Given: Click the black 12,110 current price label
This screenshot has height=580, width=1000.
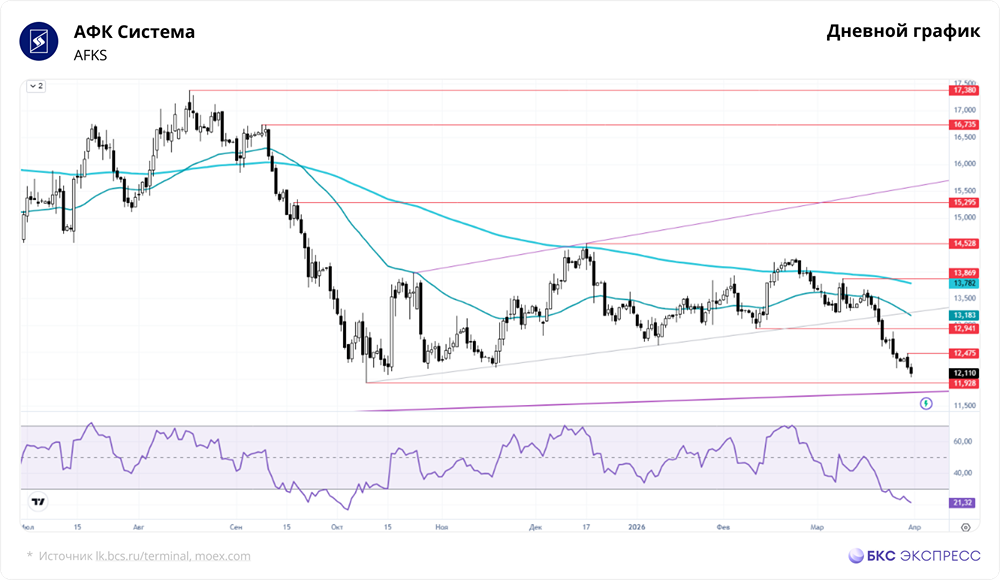Looking at the screenshot, I should [x=964, y=373].
